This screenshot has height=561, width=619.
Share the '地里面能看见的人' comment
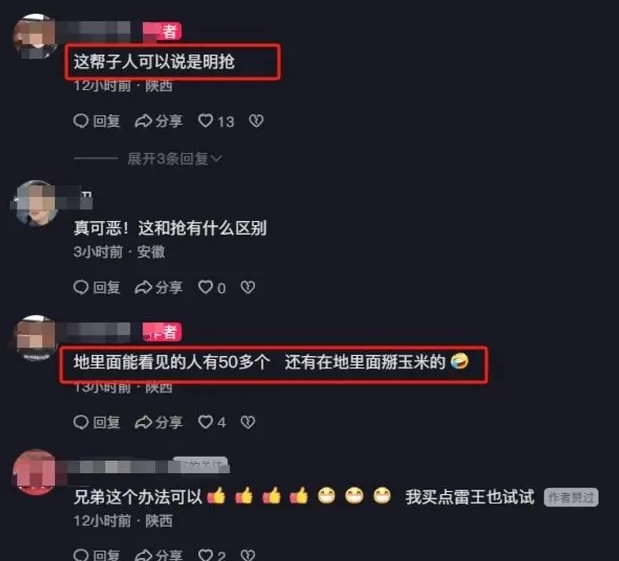(159, 422)
